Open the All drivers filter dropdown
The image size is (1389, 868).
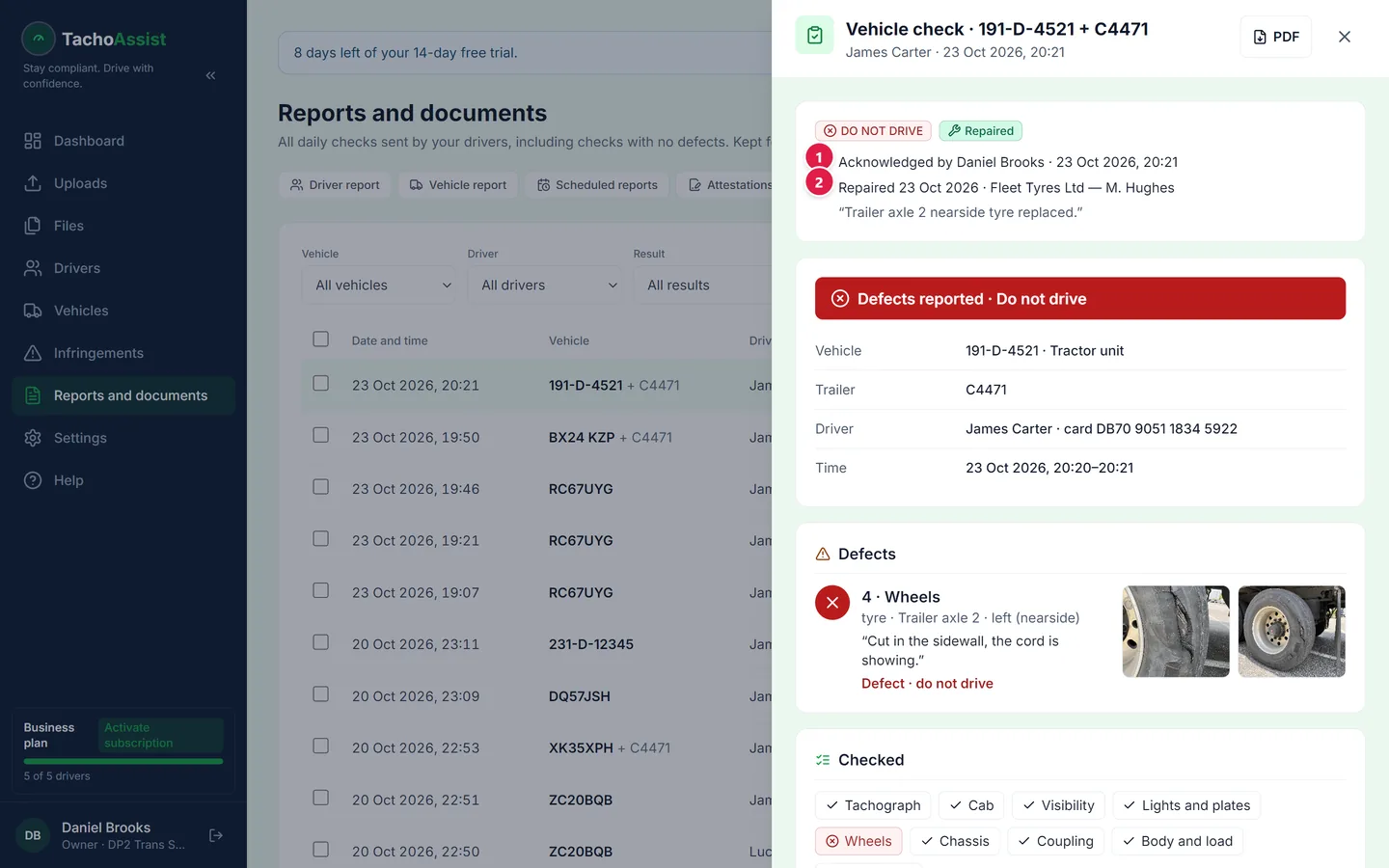tap(544, 285)
